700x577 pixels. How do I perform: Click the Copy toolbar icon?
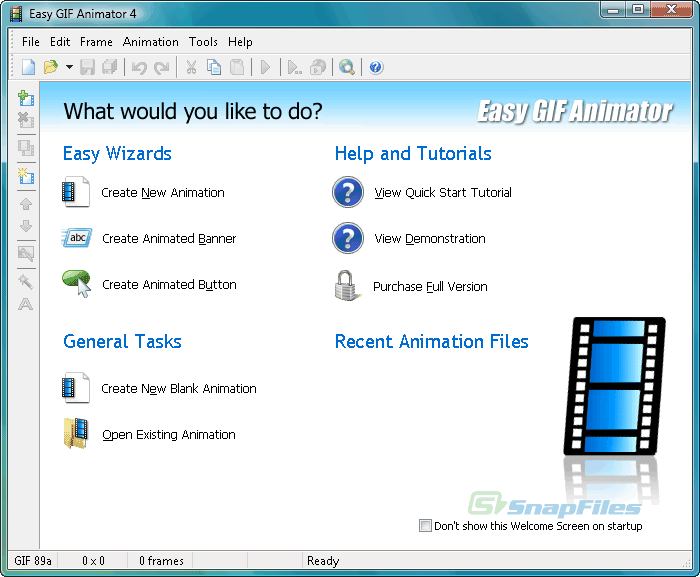click(214, 67)
